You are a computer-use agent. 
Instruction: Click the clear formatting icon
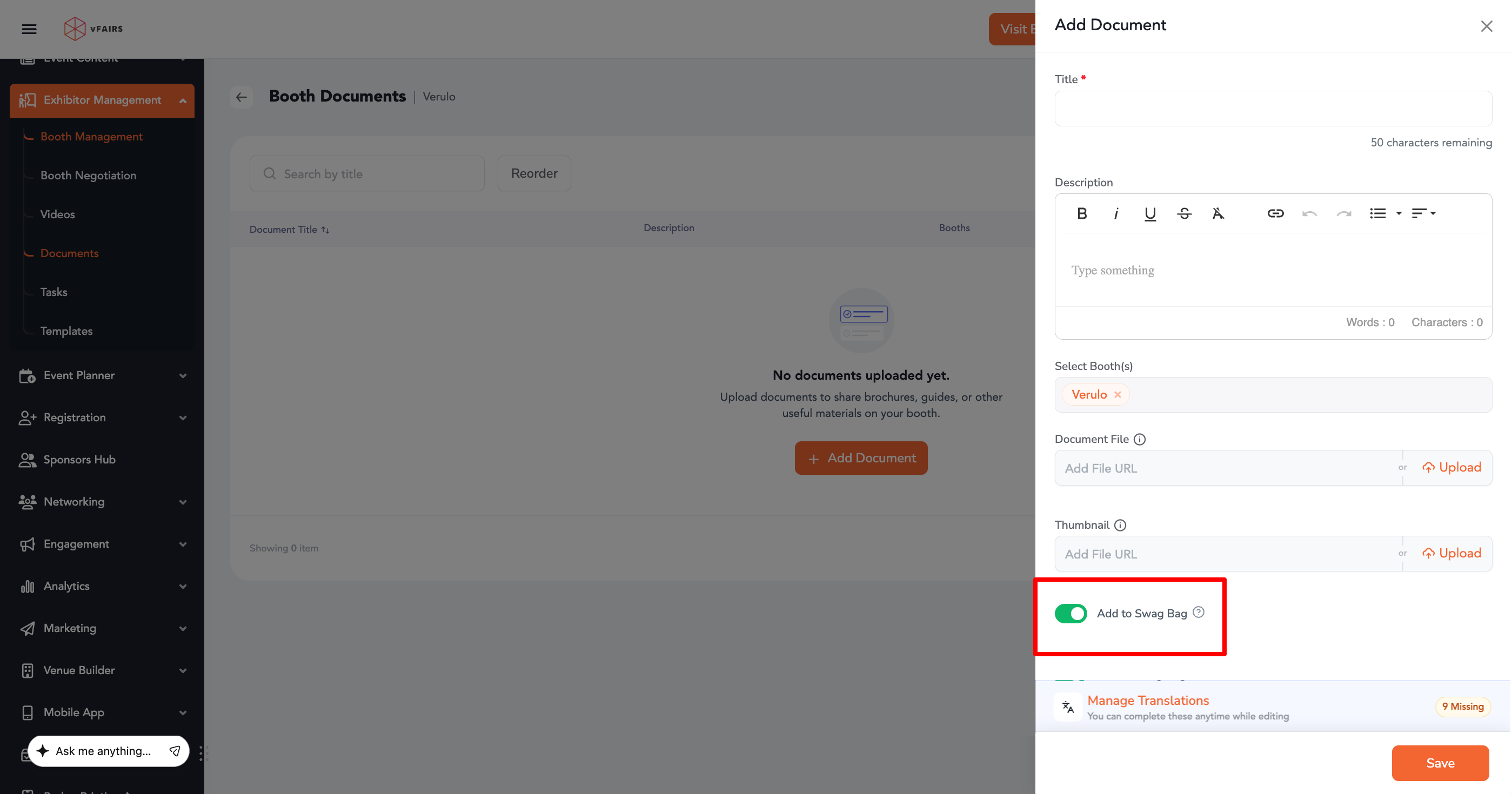(1218, 213)
